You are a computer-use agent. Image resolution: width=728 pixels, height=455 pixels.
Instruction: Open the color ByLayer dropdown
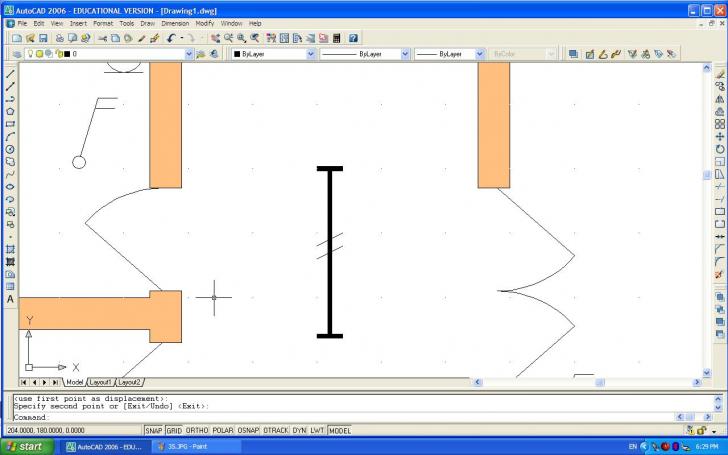pyautogui.click(x=311, y=54)
